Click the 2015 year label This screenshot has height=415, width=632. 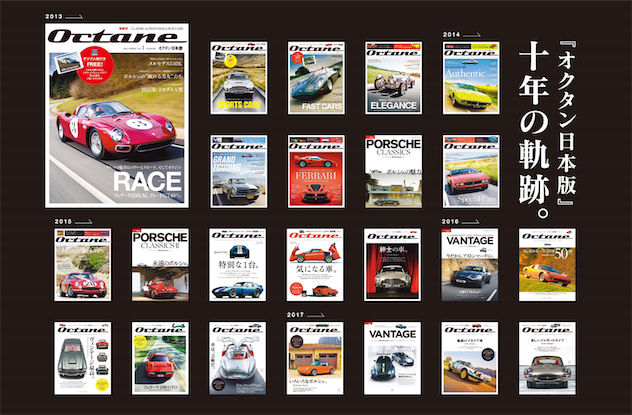click(x=63, y=222)
